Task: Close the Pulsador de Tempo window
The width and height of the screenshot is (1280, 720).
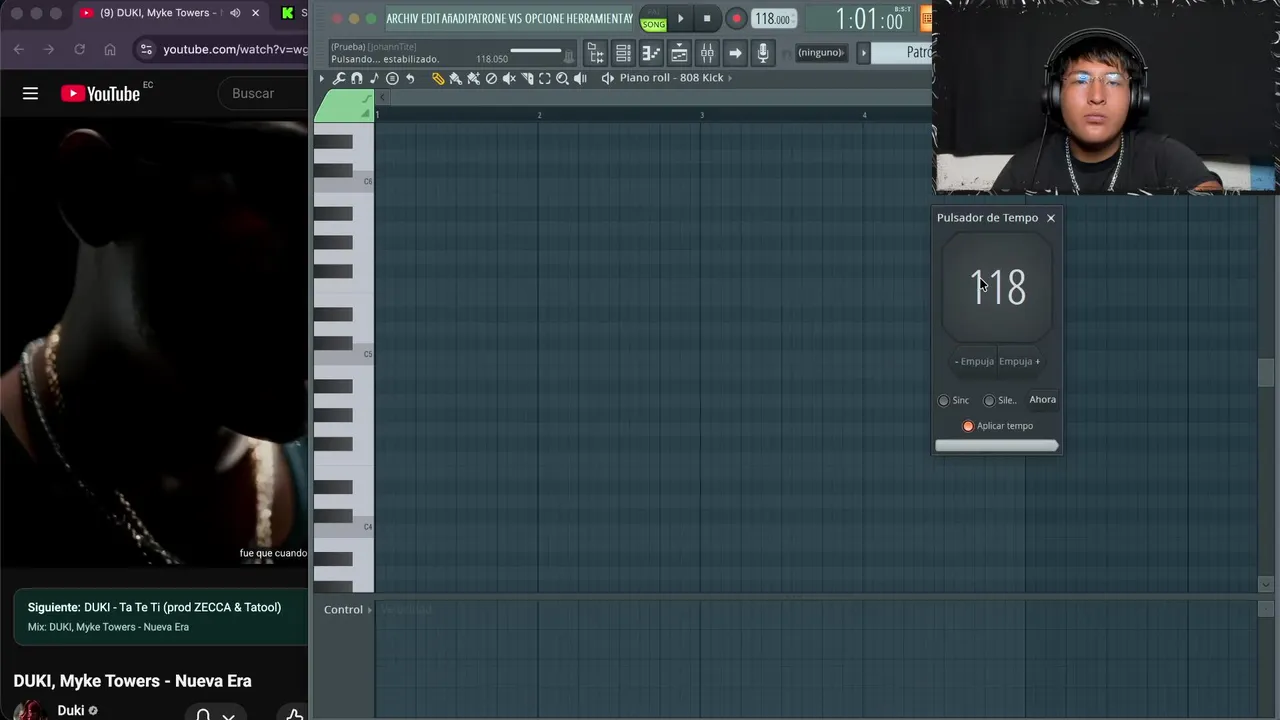Action: (1050, 218)
